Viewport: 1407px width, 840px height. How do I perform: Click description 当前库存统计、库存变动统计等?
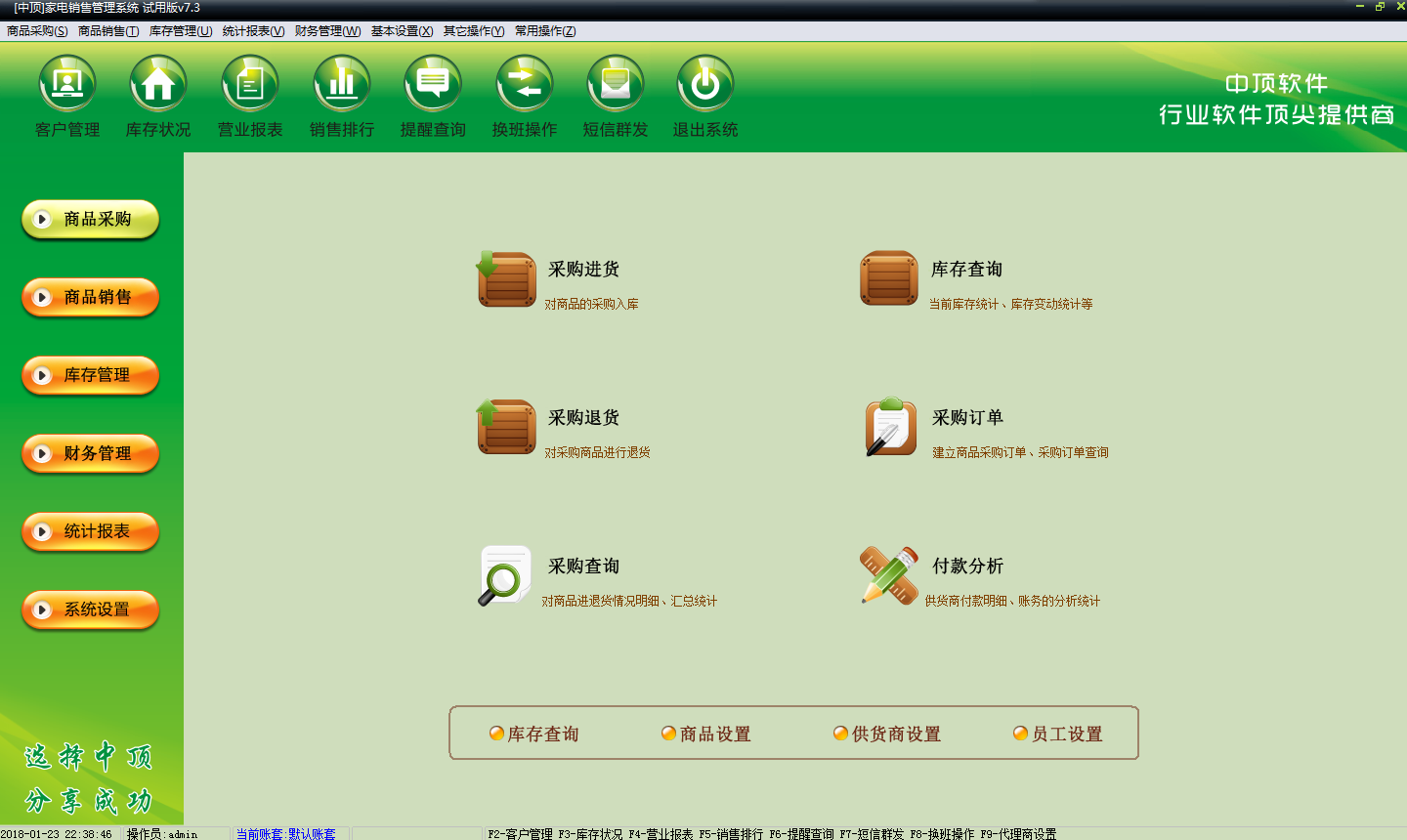(x=1010, y=305)
